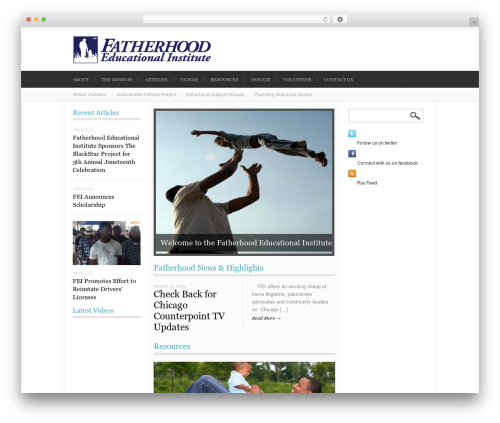Open the FEI Announces Scholarship article
The height and width of the screenshot is (423, 500).
93,201
